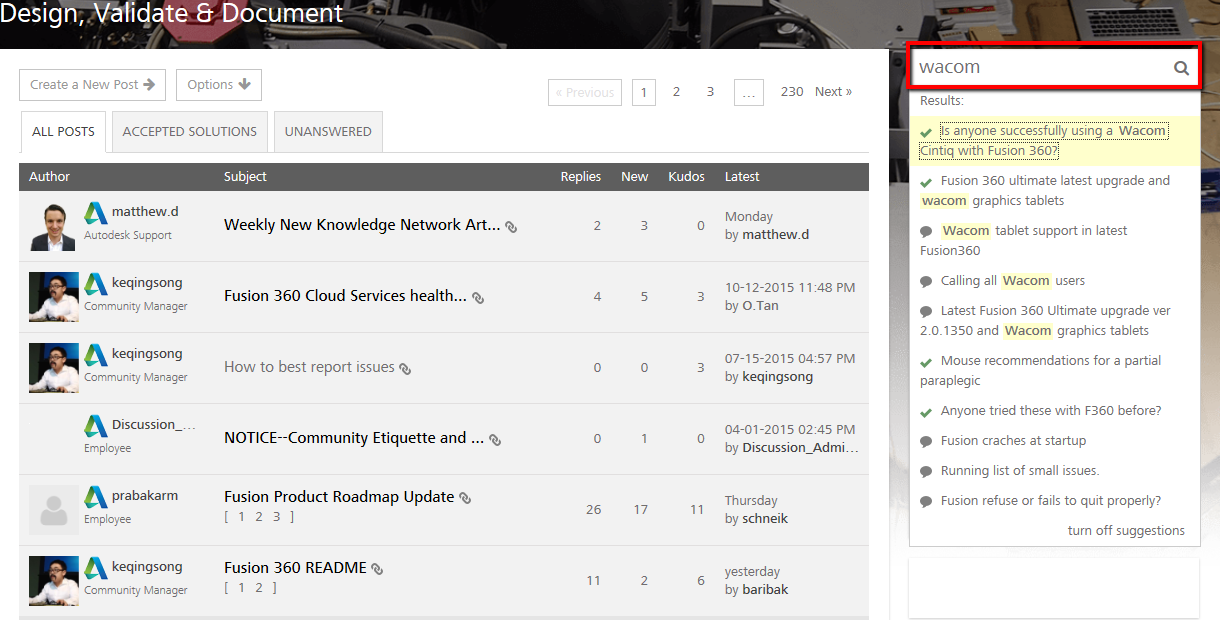
Task: Open the prabakarm author link
Action: [x=145, y=496]
